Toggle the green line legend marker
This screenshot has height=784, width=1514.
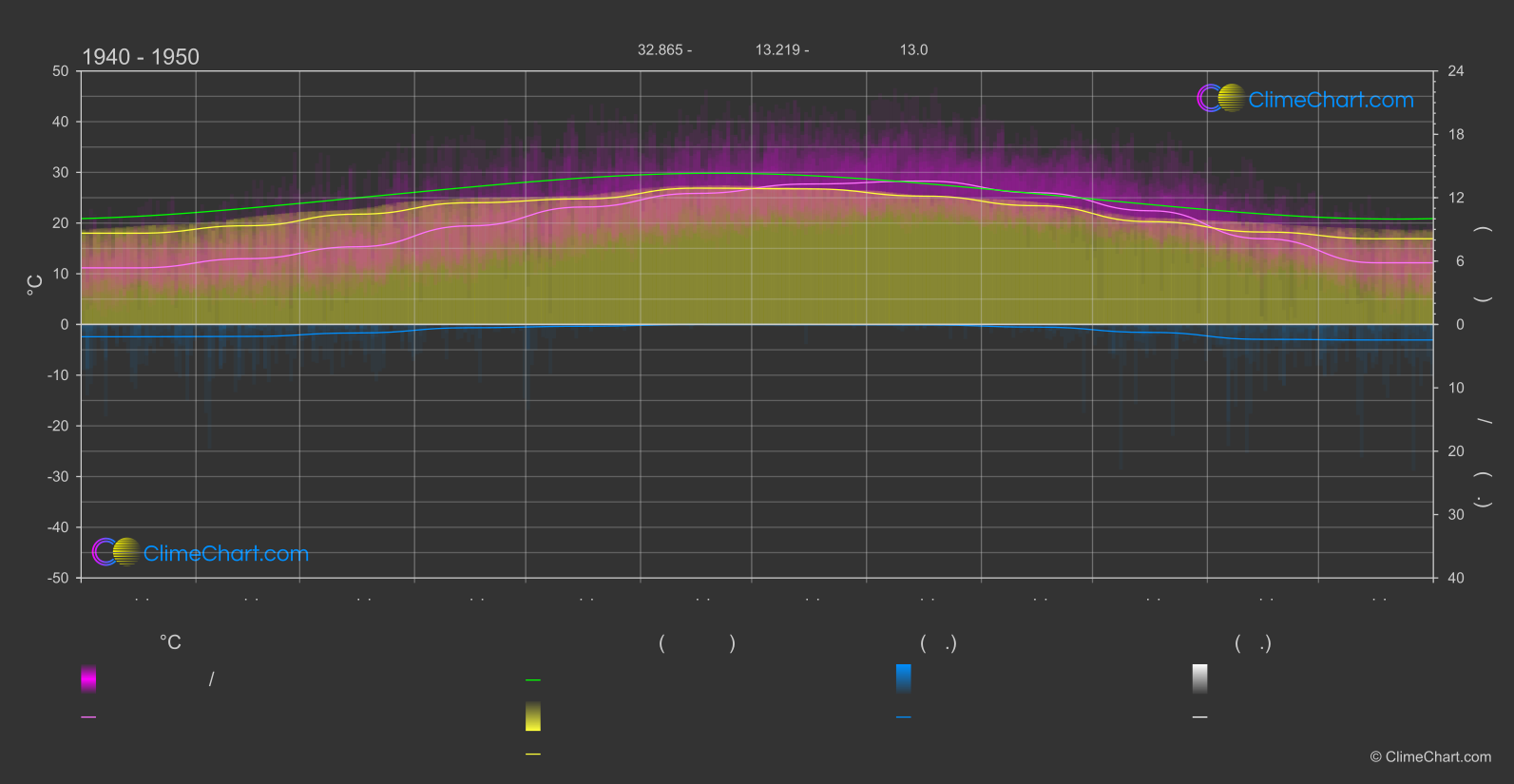click(x=533, y=680)
